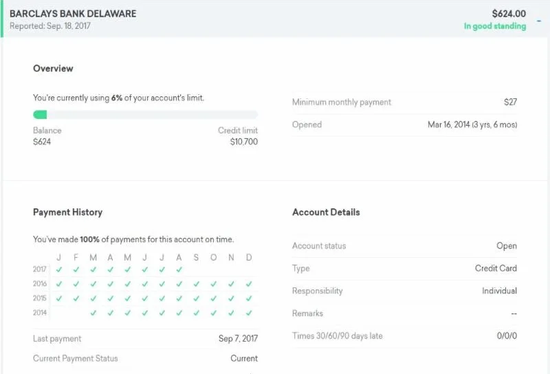The height and width of the screenshot is (374, 550).
Task: Click the December 2015 payment checkmark
Action: point(249,298)
